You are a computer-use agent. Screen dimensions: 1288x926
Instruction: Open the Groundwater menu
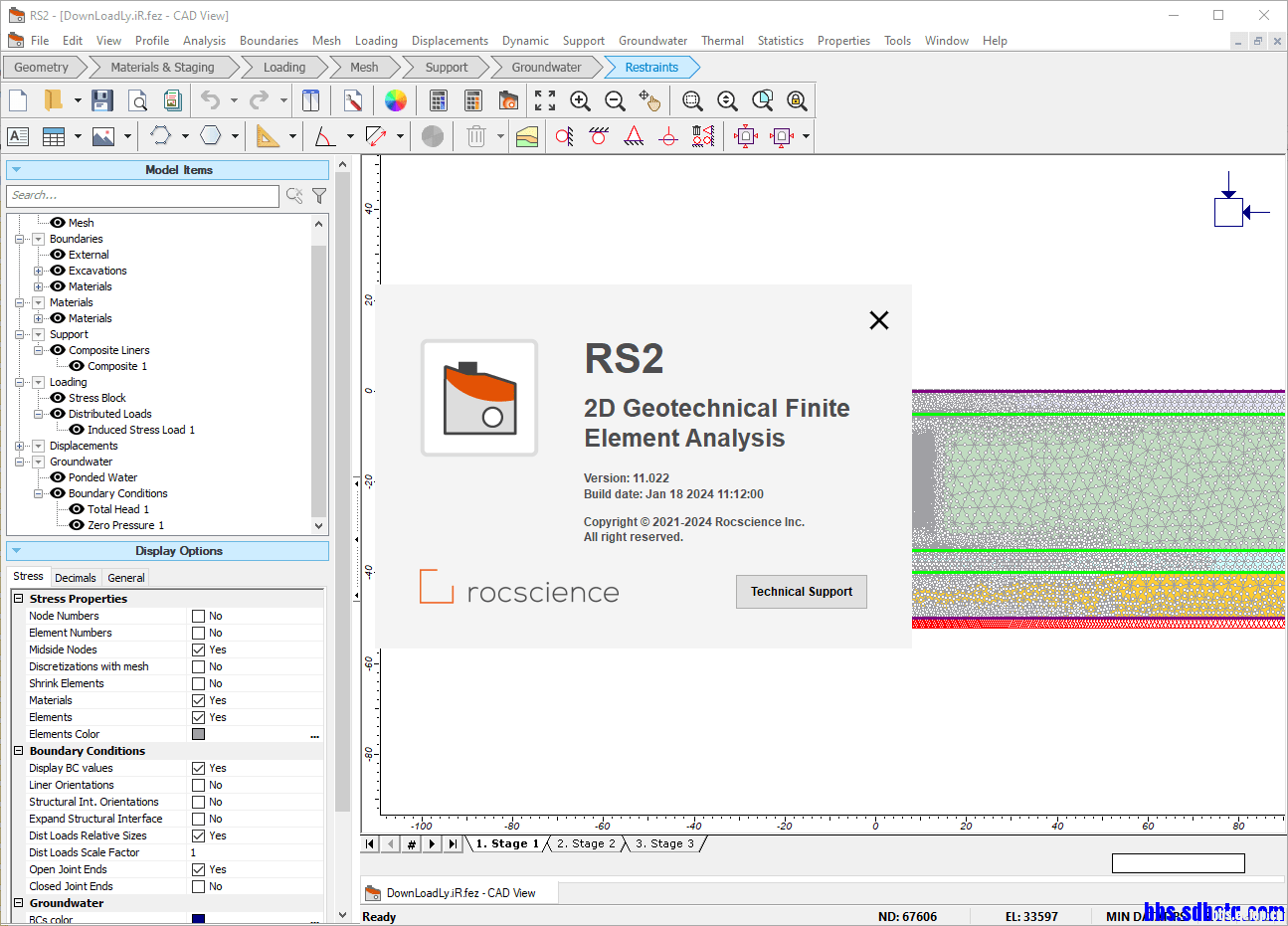click(652, 41)
